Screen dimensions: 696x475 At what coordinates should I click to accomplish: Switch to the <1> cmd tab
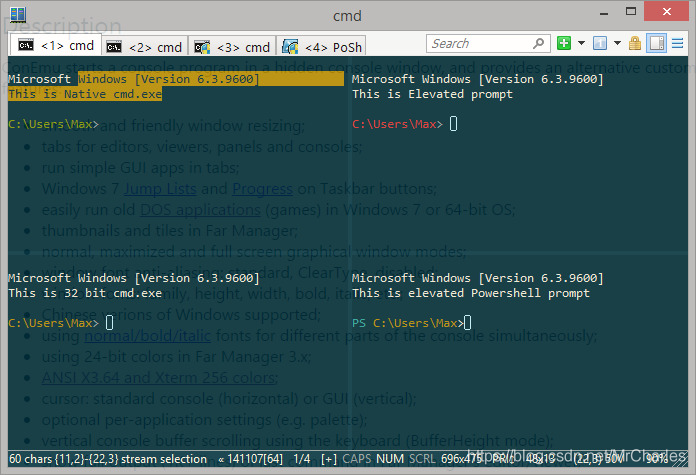(x=56, y=45)
